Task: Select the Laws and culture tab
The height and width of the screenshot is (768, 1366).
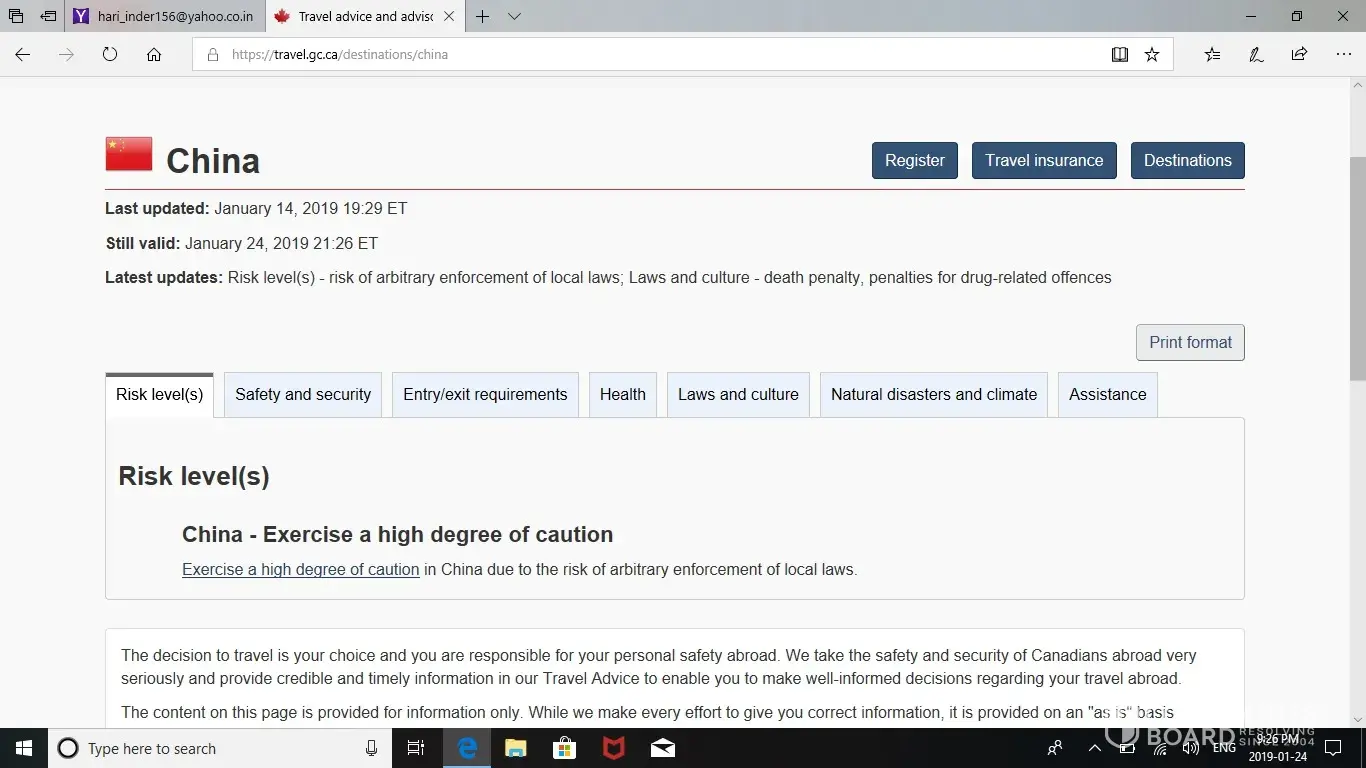Action: [x=738, y=395]
